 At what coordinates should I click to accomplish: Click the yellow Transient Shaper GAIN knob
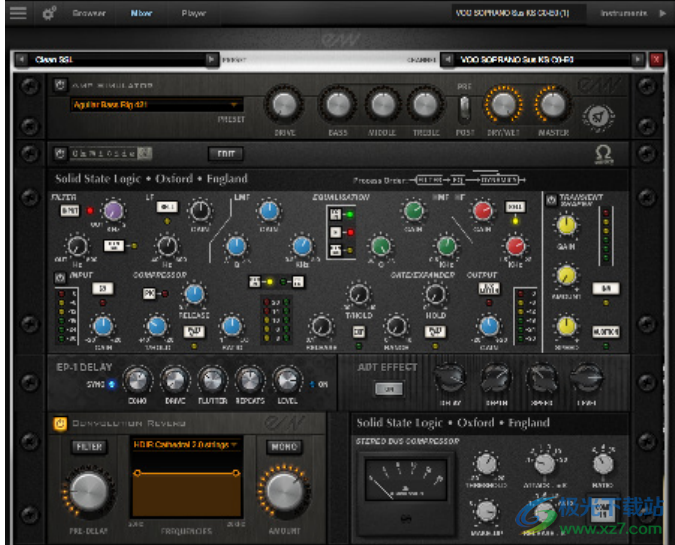(x=567, y=225)
